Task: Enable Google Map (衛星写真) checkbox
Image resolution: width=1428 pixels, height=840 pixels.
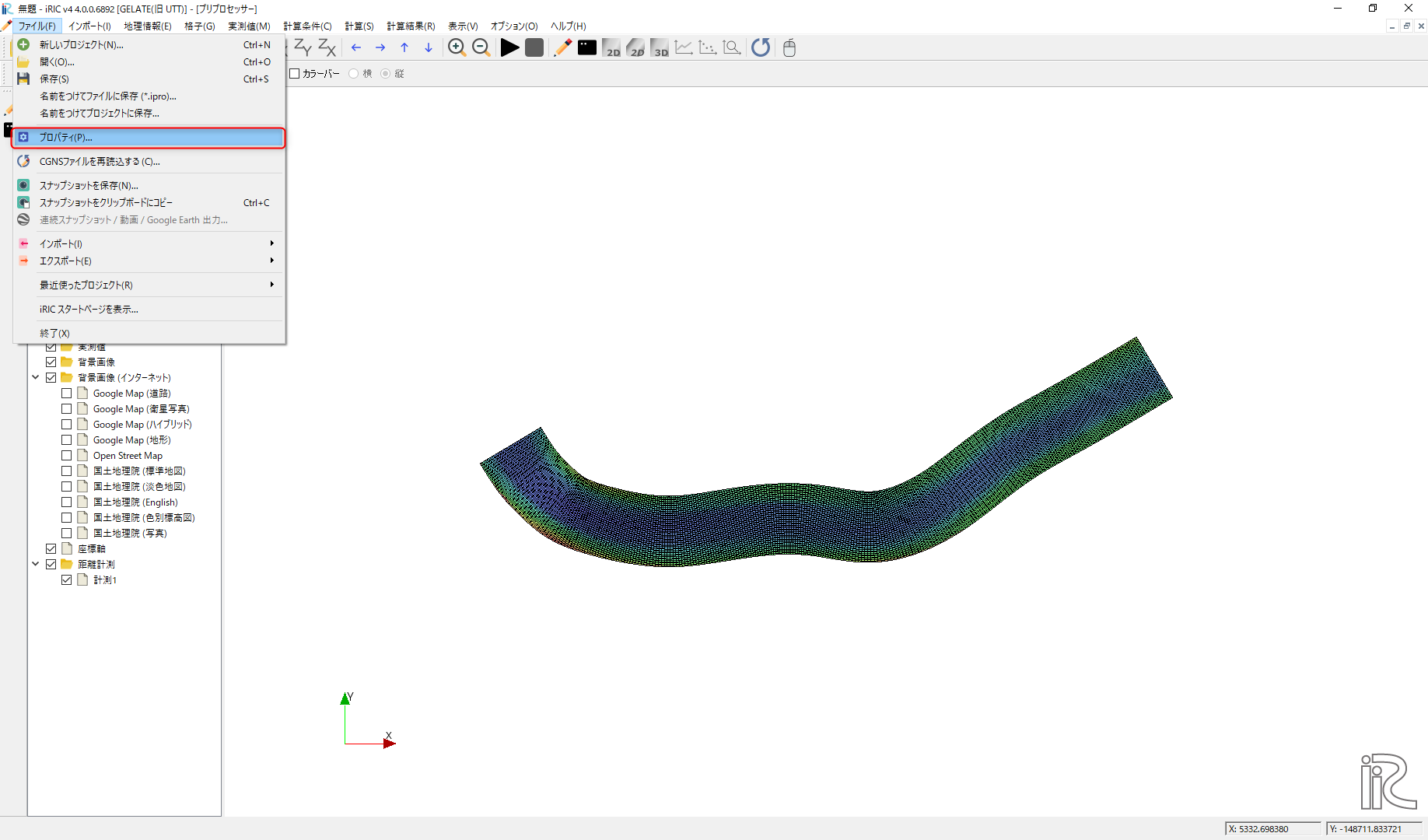Action: point(66,408)
